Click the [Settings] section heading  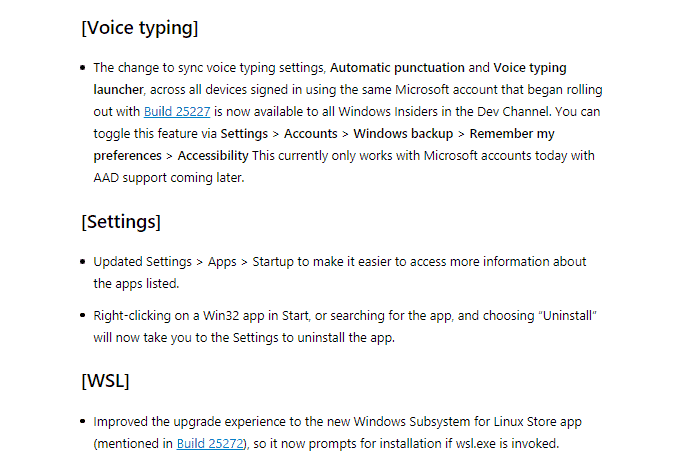(x=121, y=222)
